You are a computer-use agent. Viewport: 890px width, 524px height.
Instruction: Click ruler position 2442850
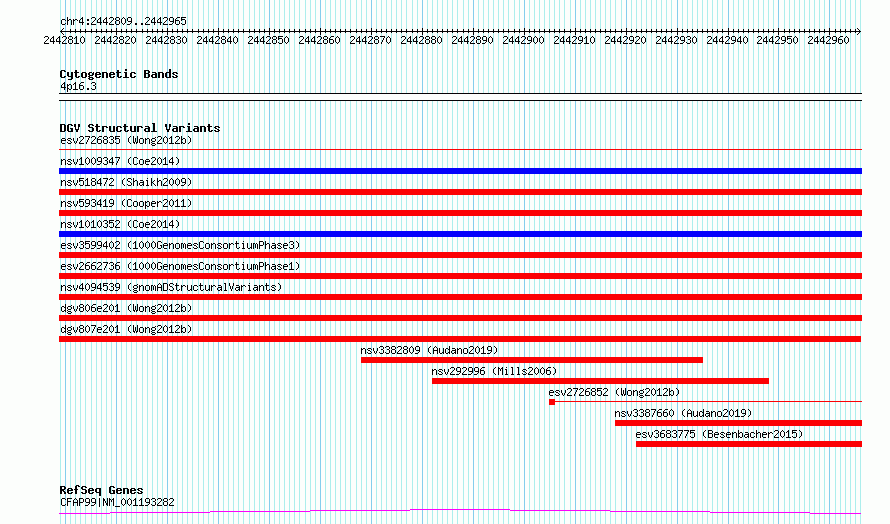tap(268, 40)
